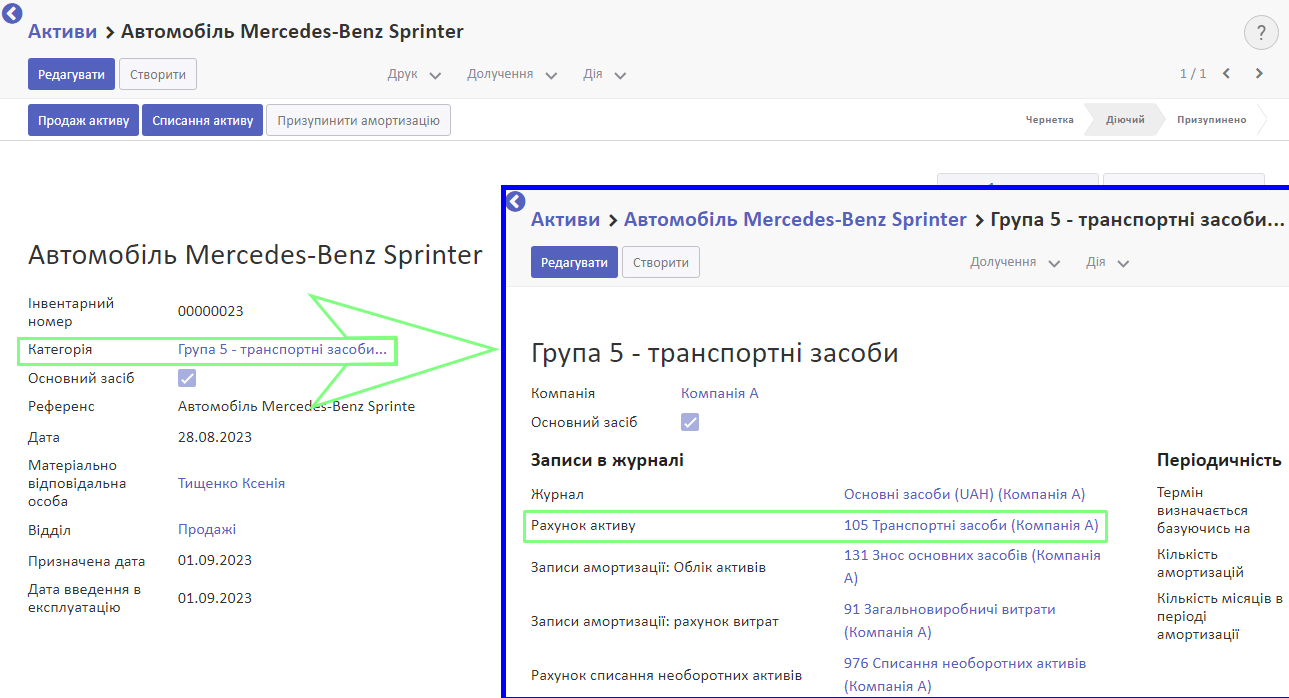Viewport: 1289px width, 698px height.
Task: Open Продажі department link
Action: (207, 530)
